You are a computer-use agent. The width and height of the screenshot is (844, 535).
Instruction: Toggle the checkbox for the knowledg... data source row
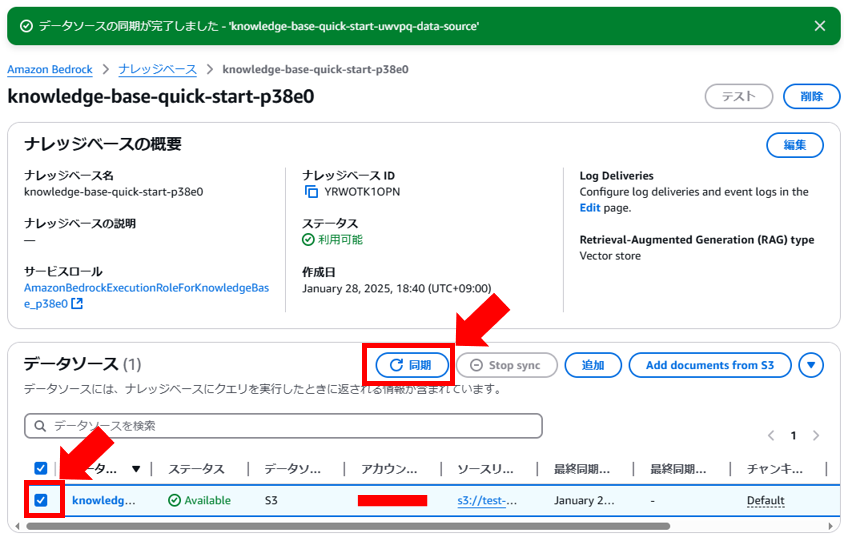point(41,500)
